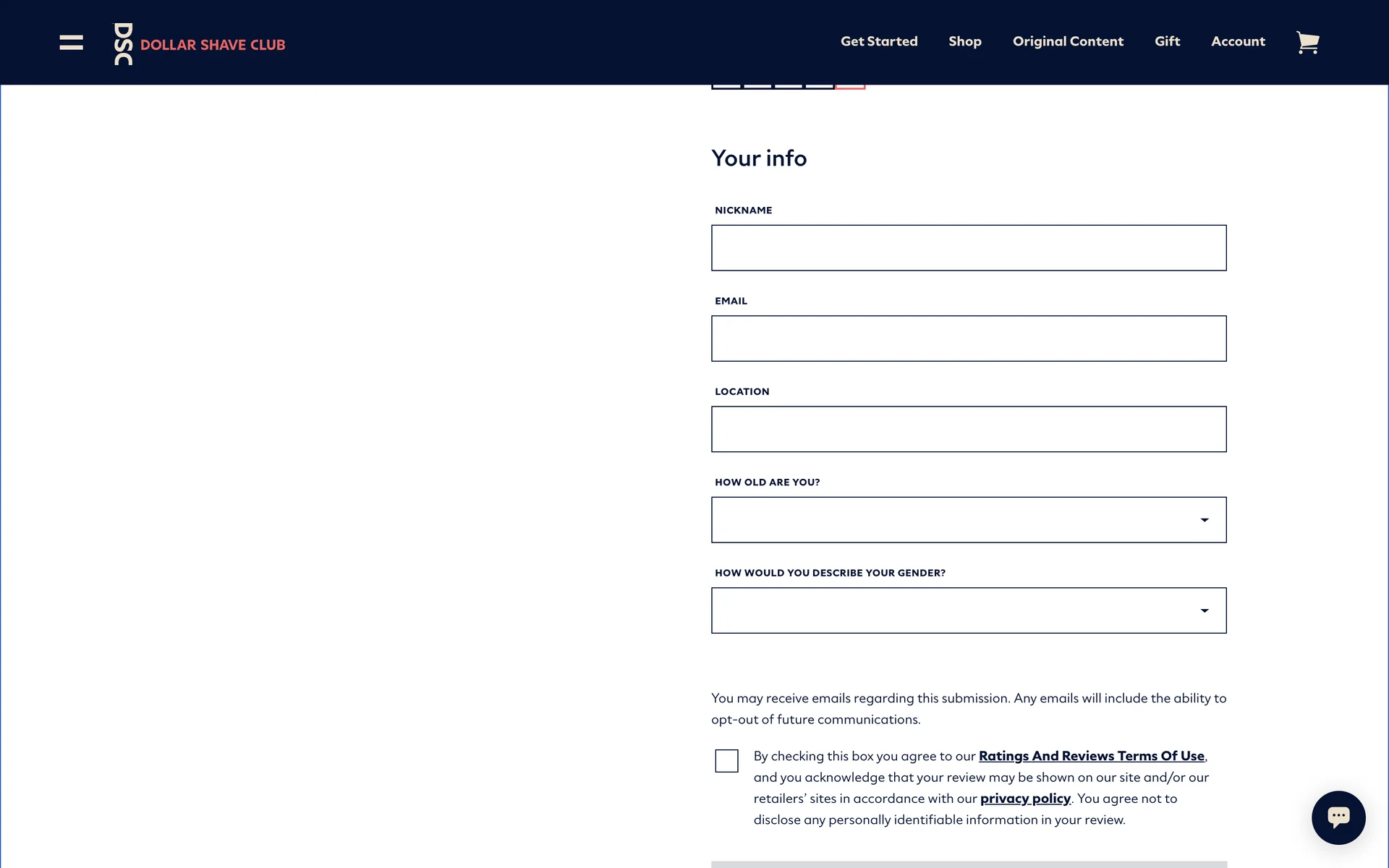Click the Ratings And Reviews Terms Of Use link
The height and width of the screenshot is (868, 1389).
[x=1091, y=756]
